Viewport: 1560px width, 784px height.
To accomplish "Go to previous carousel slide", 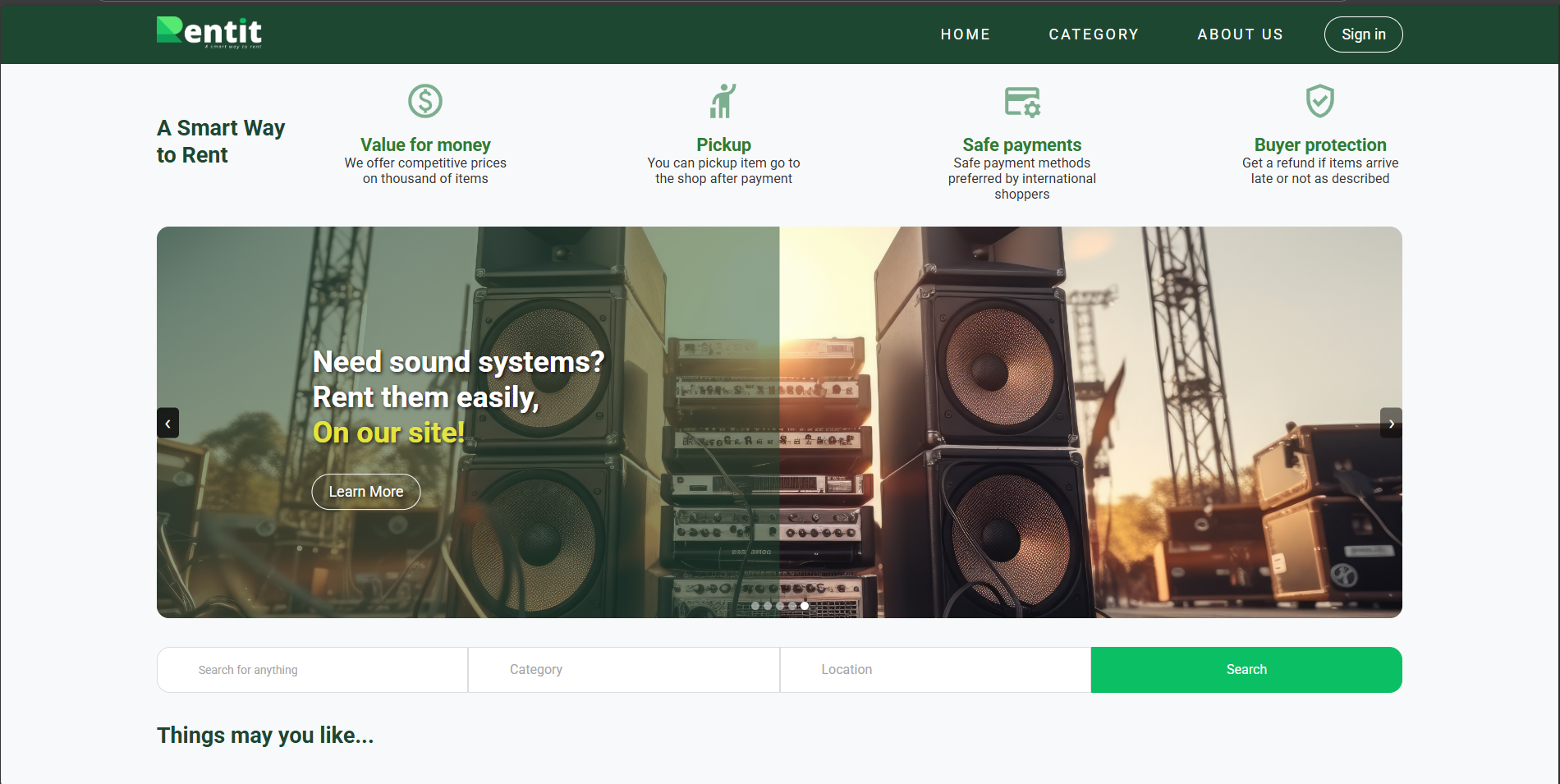I will point(168,423).
